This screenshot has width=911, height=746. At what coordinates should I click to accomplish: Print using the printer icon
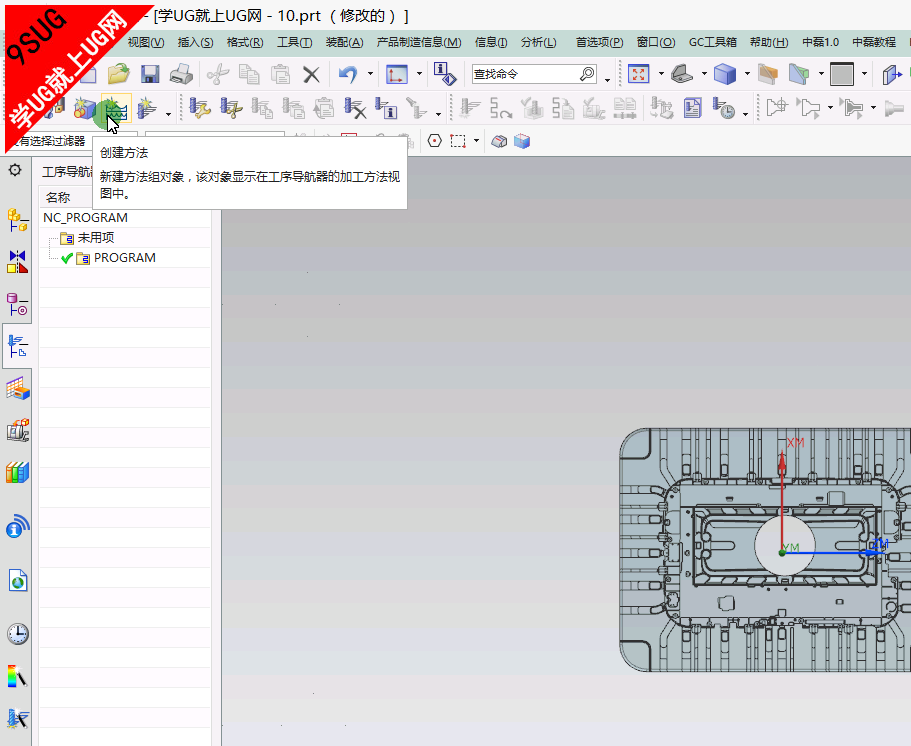coord(181,74)
